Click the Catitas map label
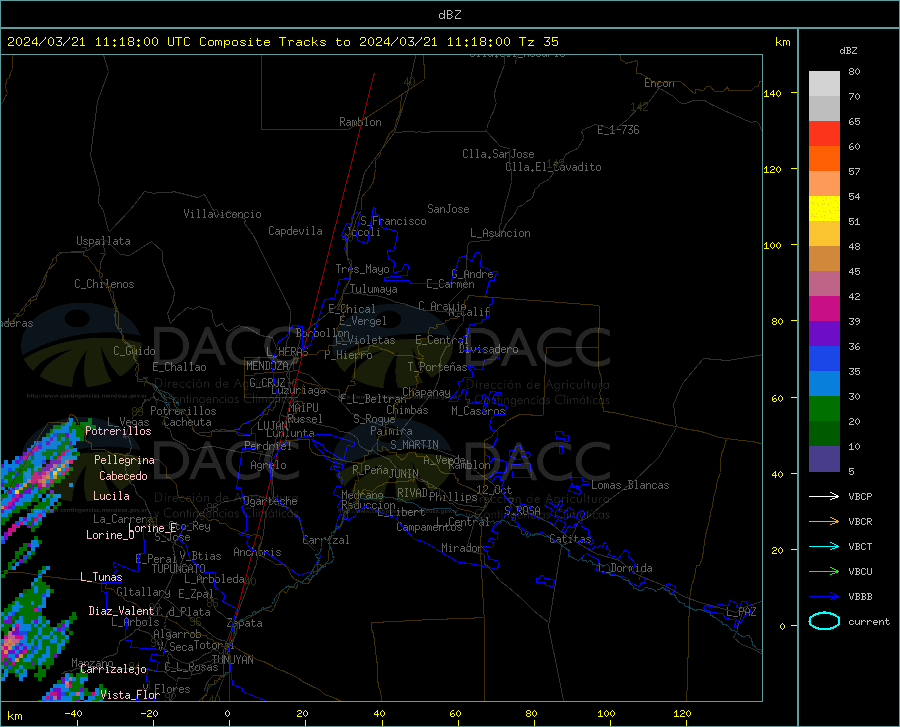 (570, 539)
